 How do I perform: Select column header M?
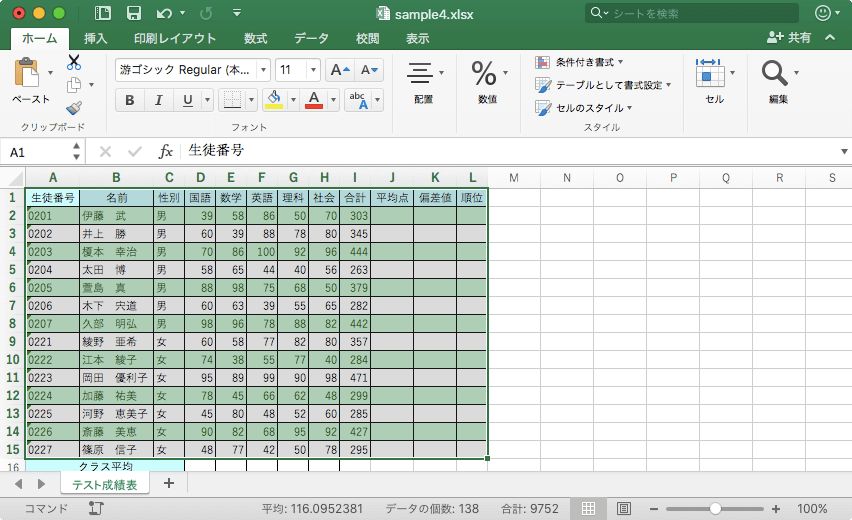pyautogui.click(x=514, y=178)
